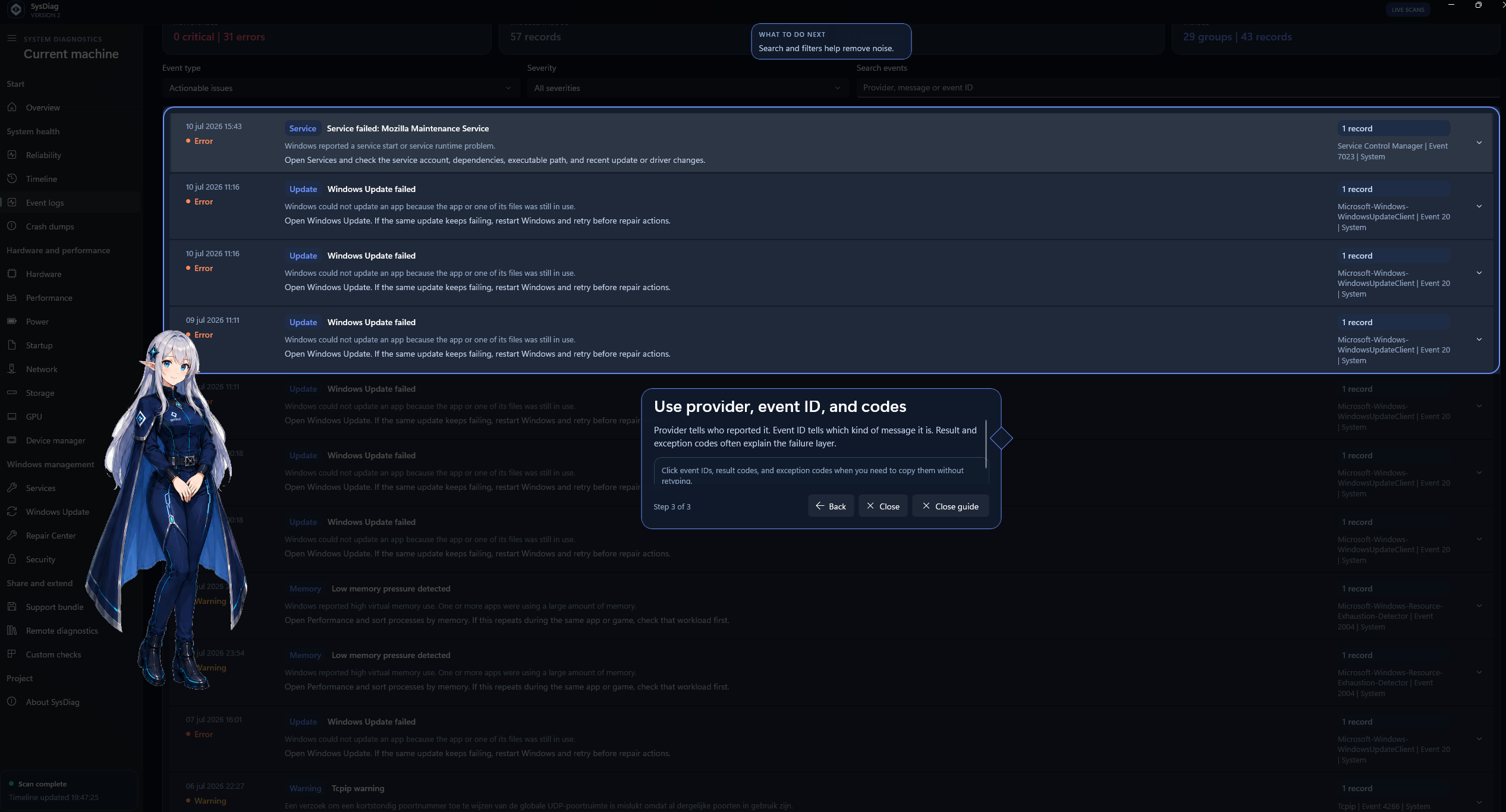Click the Memory tag on 23:54 event
Viewport: 1506px width, 812px height.
[305, 655]
